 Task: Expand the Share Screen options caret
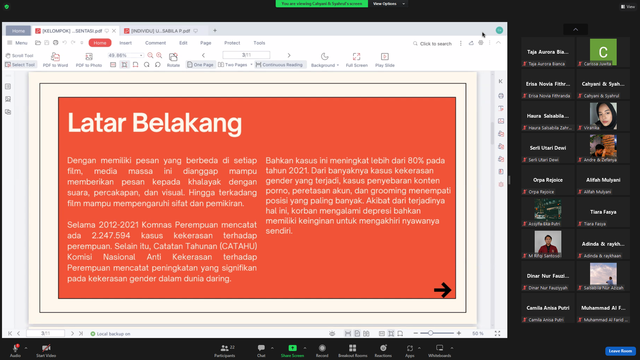[304, 348]
